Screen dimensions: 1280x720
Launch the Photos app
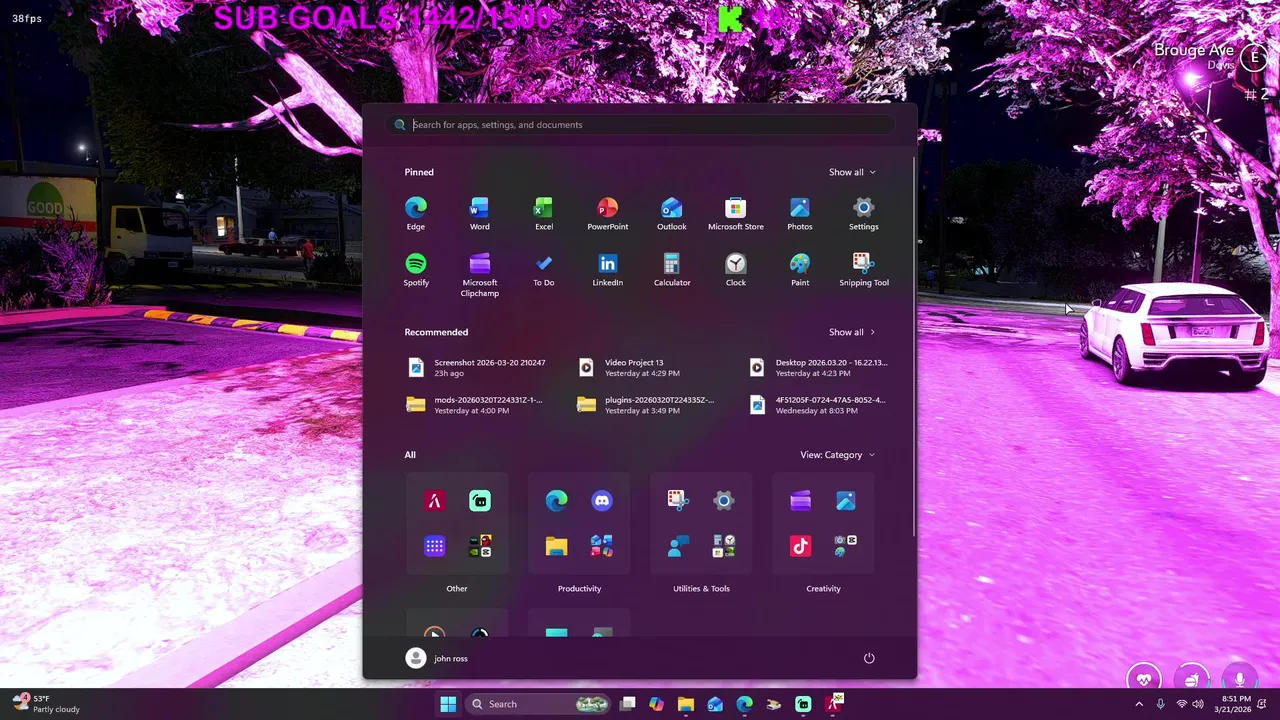[x=800, y=213]
